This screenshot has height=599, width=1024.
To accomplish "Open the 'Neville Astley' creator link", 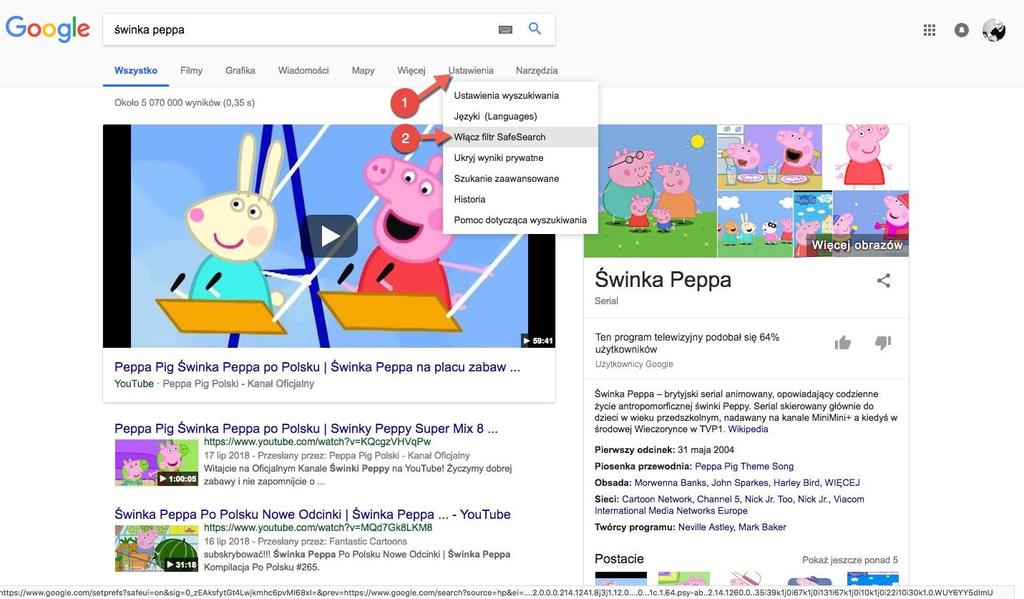I will click(x=705, y=527).
